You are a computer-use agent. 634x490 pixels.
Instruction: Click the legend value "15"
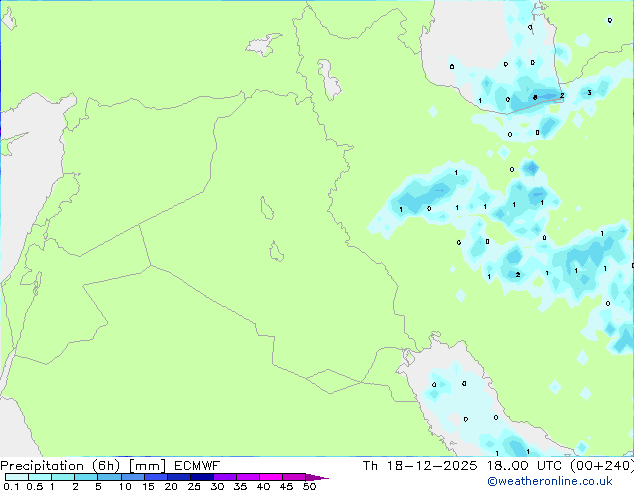[x=148, y=486]
